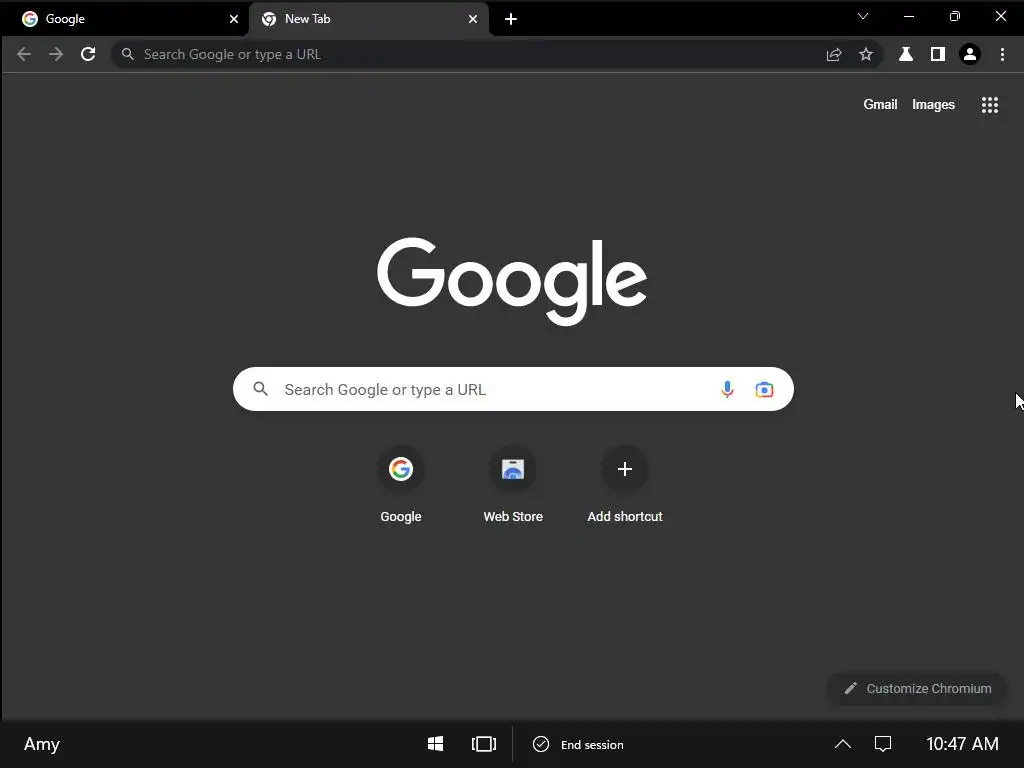Restore down the browser window
The image size is (1024, 768).
click(955, 16)
